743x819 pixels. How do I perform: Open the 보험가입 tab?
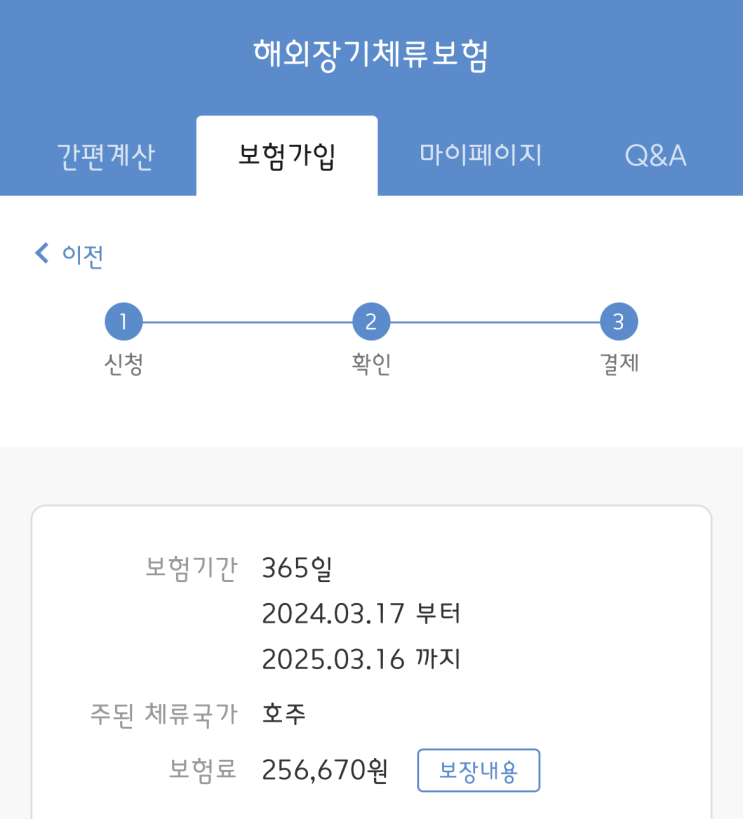[x=287, y=156]
